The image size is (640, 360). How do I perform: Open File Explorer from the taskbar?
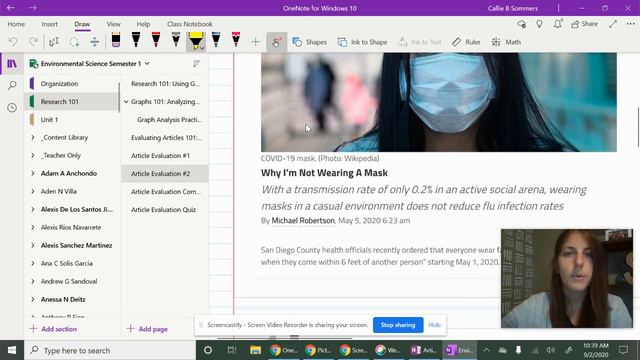tap(256, 350)
